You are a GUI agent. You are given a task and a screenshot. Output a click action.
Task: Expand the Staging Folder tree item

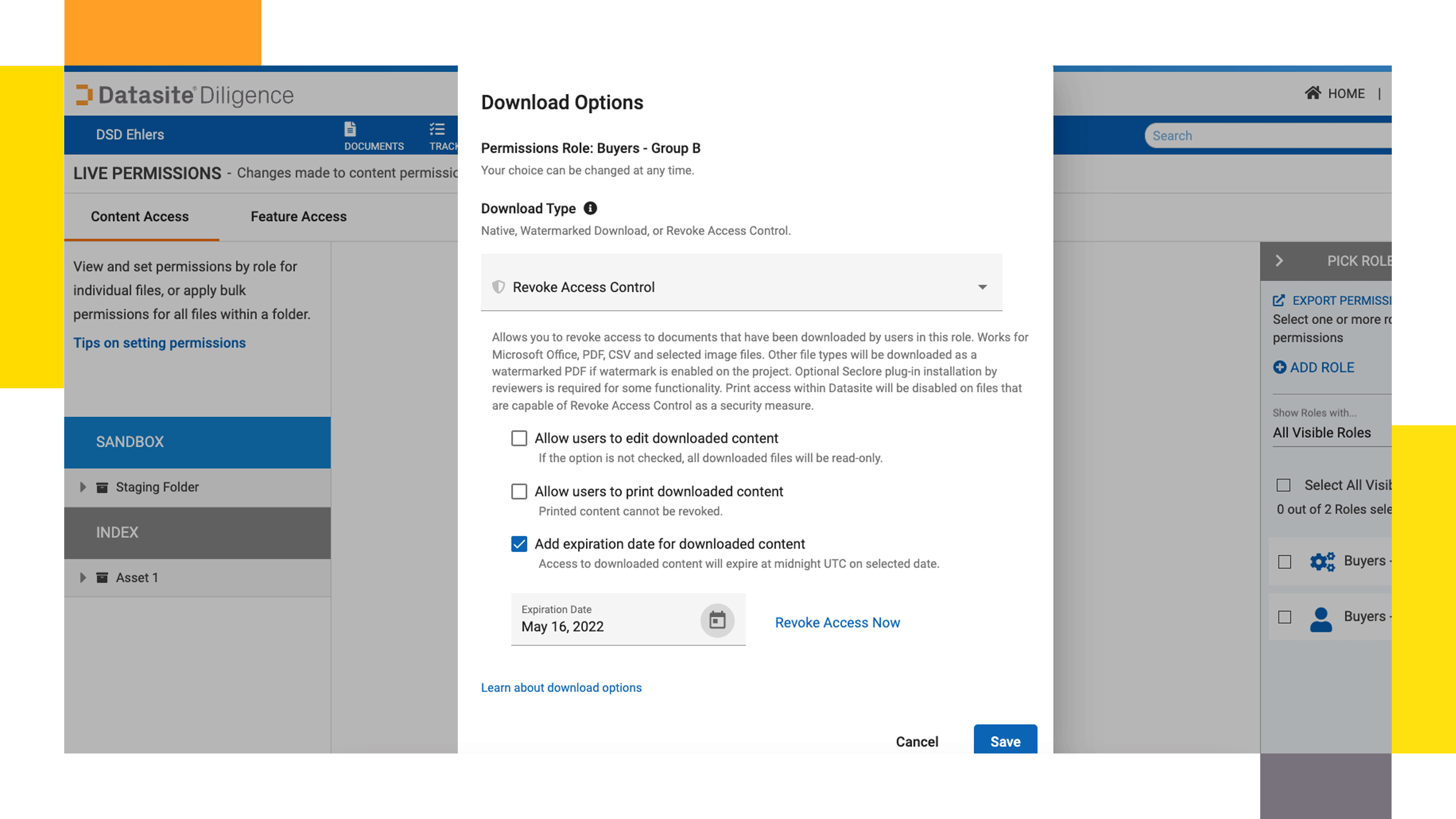coord(82,487)
